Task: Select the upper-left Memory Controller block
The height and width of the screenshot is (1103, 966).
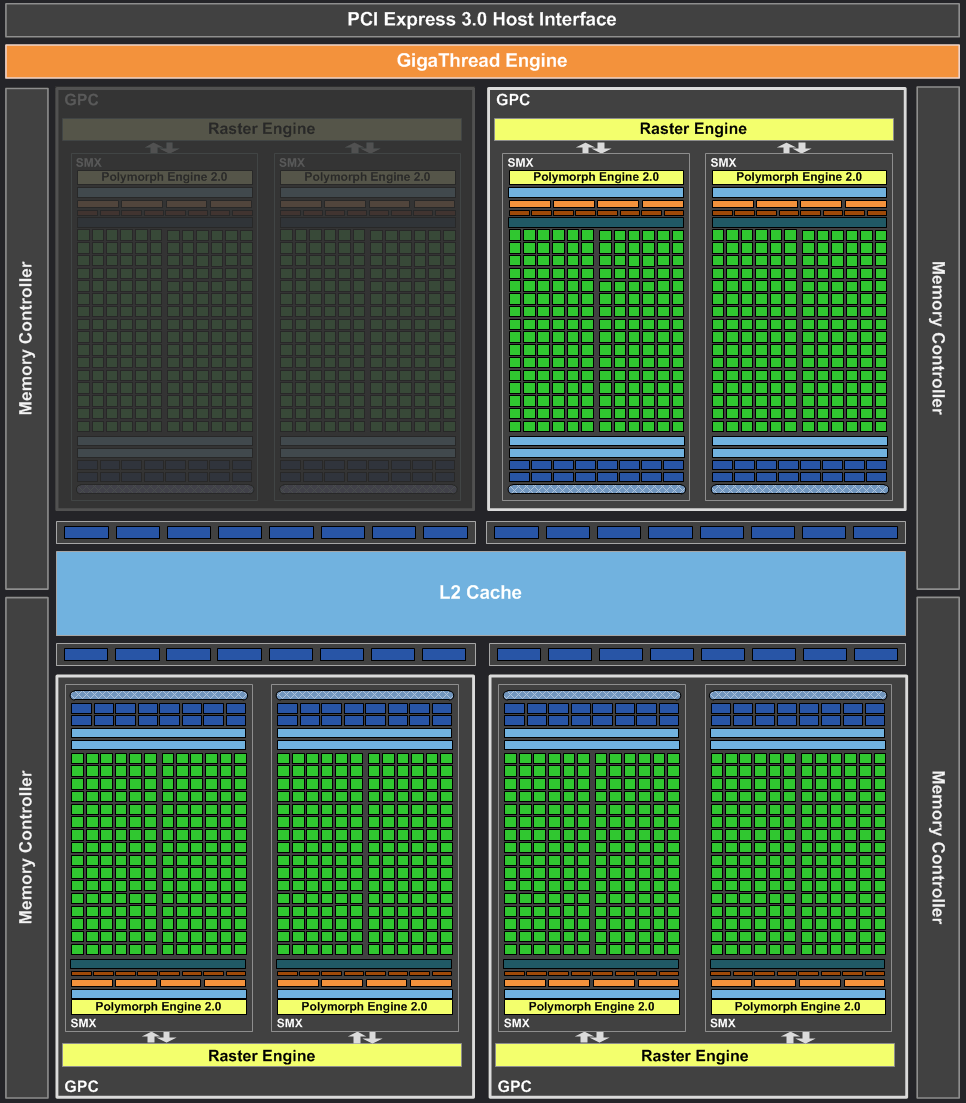Action: 26,338
